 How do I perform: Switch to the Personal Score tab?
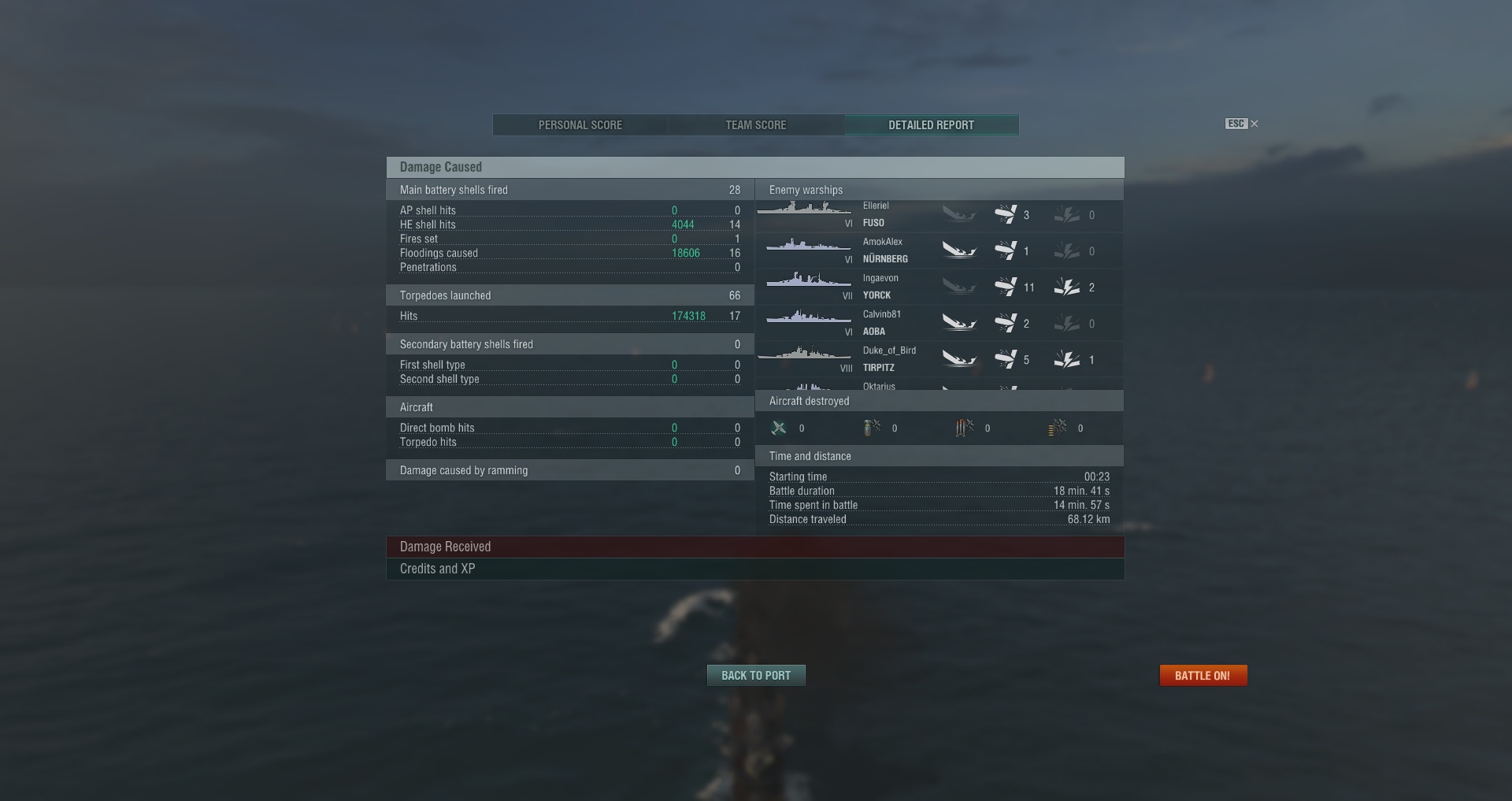click(580, 125)
